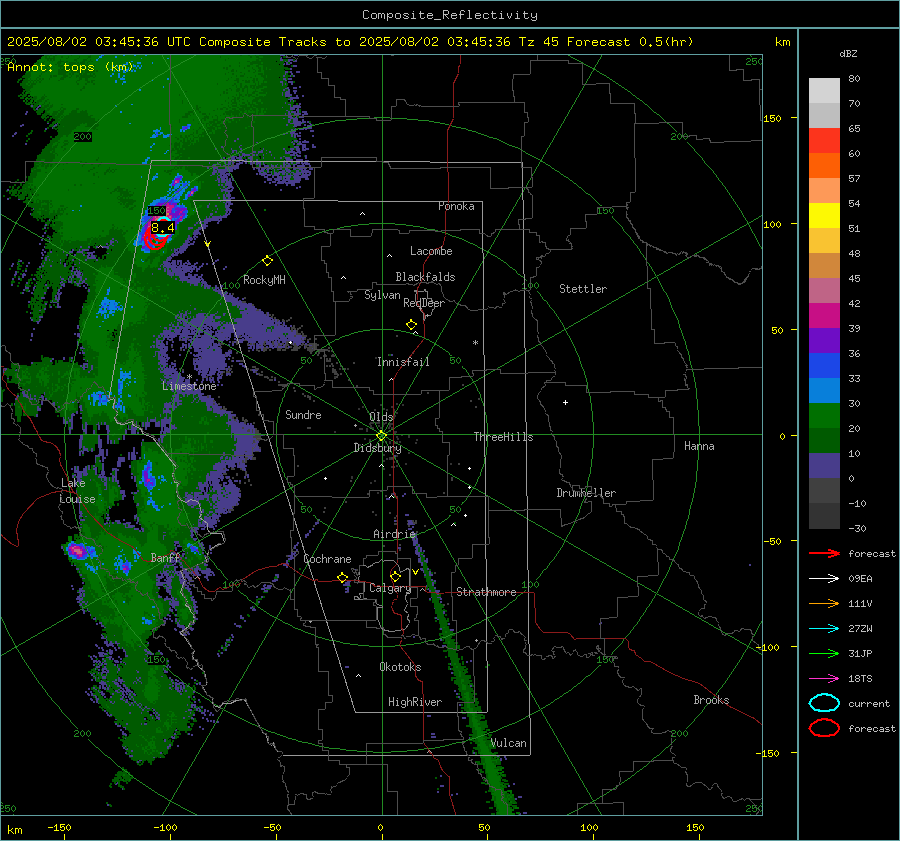The width and height of the screenshot is (900, 841).
Task: Click the Banff label on the map
Action: [x=165, y=557]
